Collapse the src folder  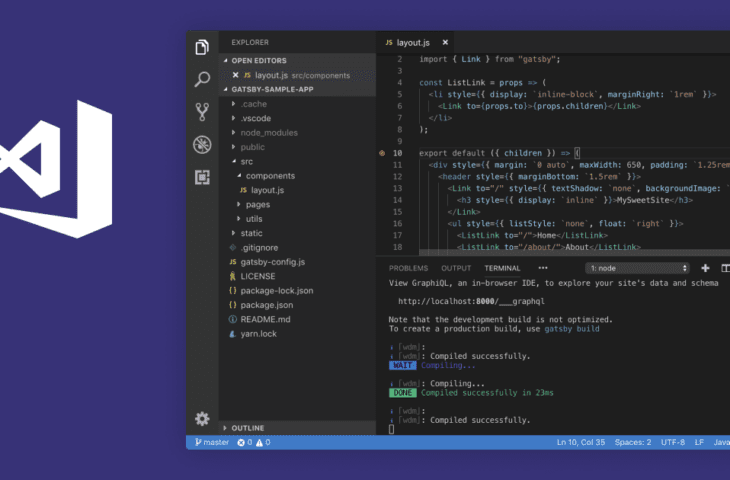click(297, 162)
